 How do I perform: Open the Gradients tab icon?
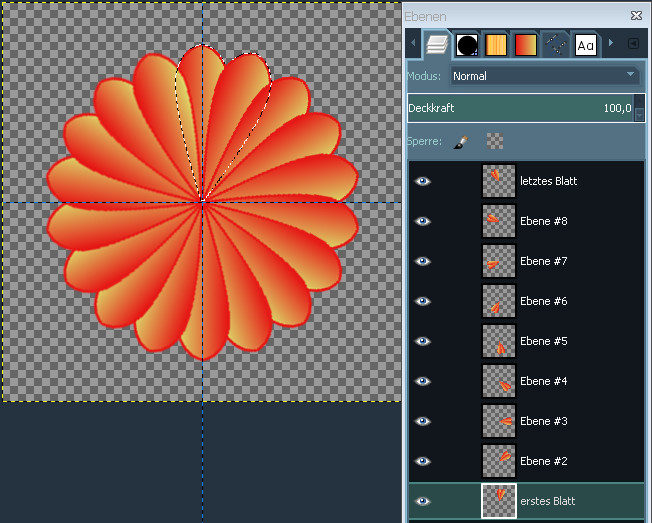(526, 45)
